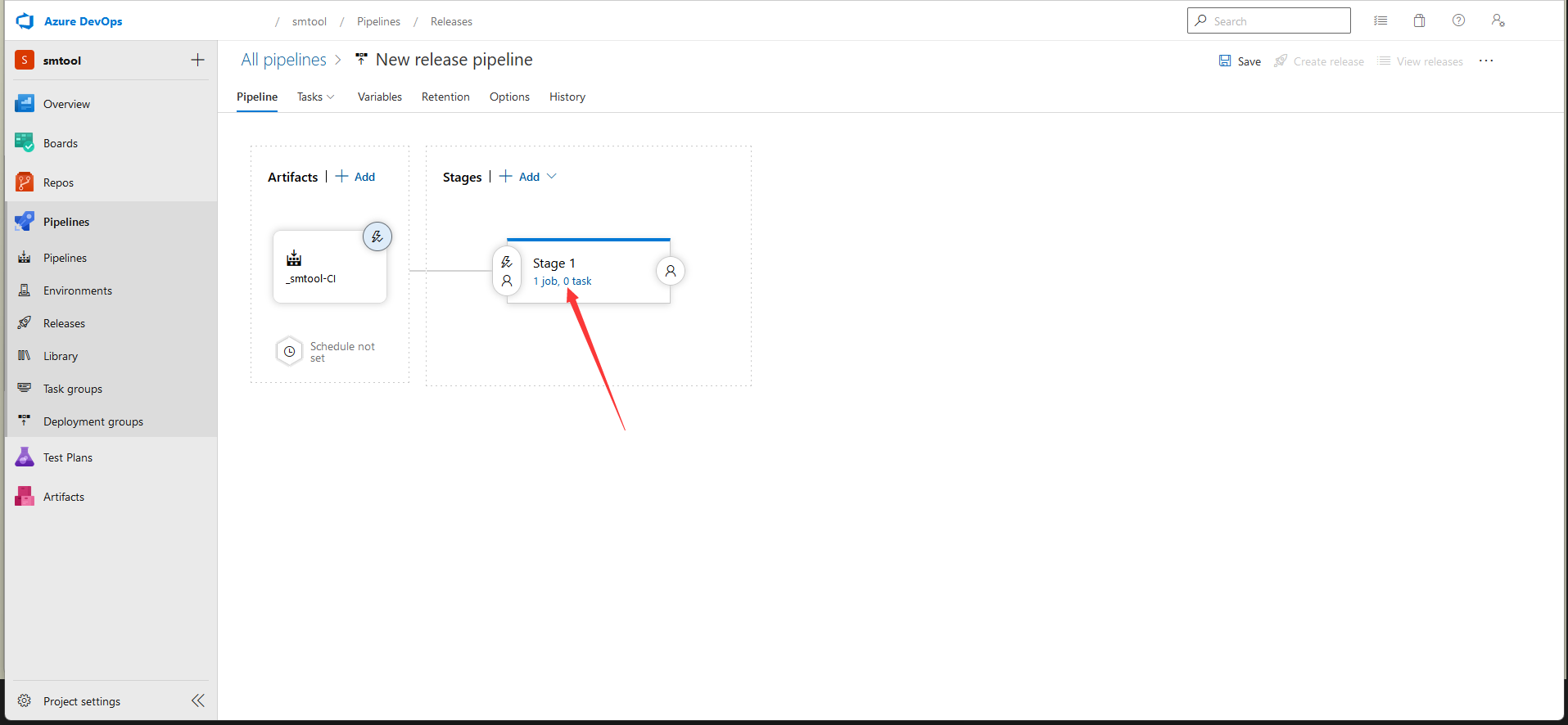The image size is (1568, 725).
Task: Click the Save button
Action: [x=1240, y=61]
